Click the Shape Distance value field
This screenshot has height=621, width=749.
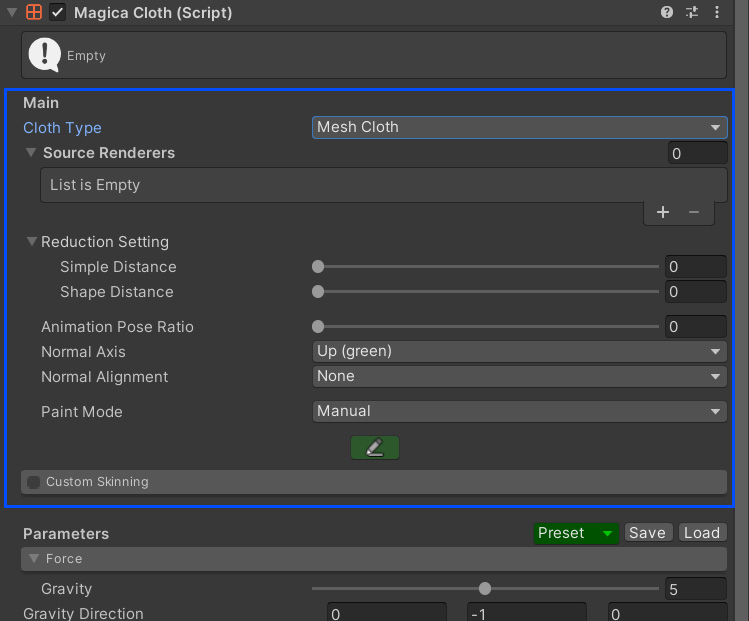click(696, 291)
